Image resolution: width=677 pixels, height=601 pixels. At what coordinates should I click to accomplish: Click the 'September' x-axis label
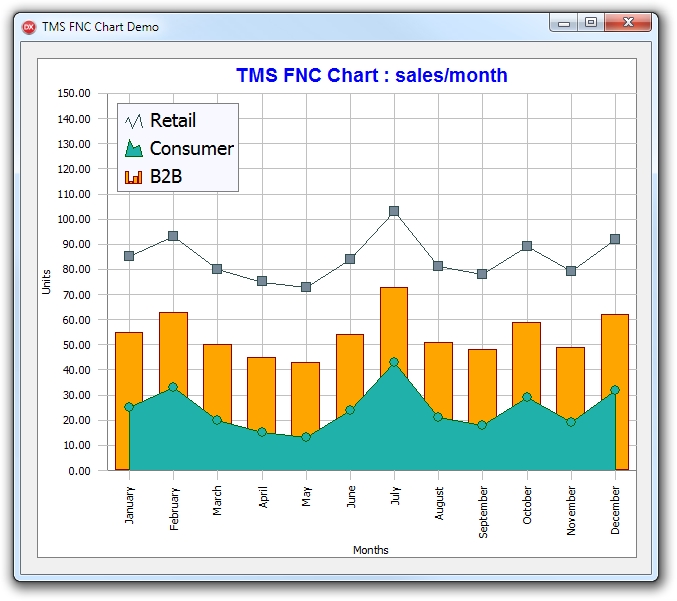point(483,512)
